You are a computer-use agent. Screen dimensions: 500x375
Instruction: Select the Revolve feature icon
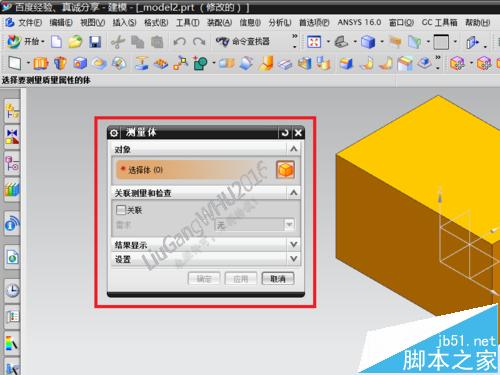60,63
